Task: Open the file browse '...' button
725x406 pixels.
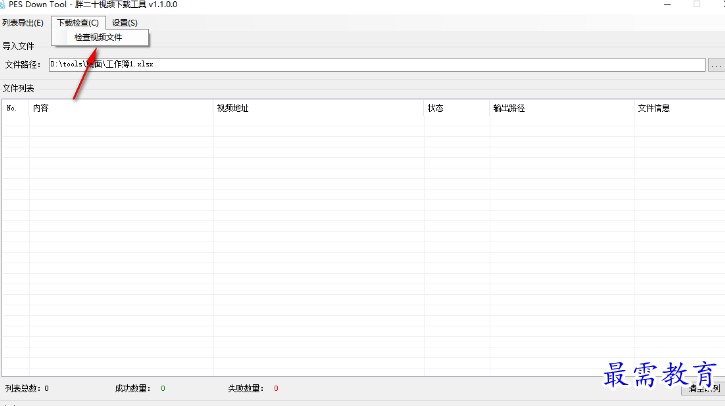Action: (716, 65)
